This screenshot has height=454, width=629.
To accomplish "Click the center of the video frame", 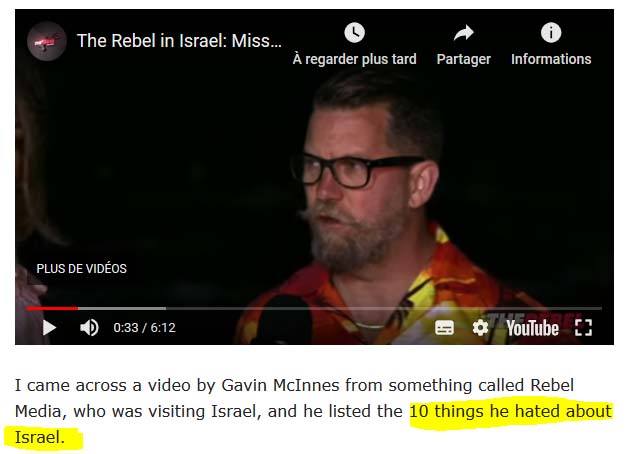I will tap(314, 177).
